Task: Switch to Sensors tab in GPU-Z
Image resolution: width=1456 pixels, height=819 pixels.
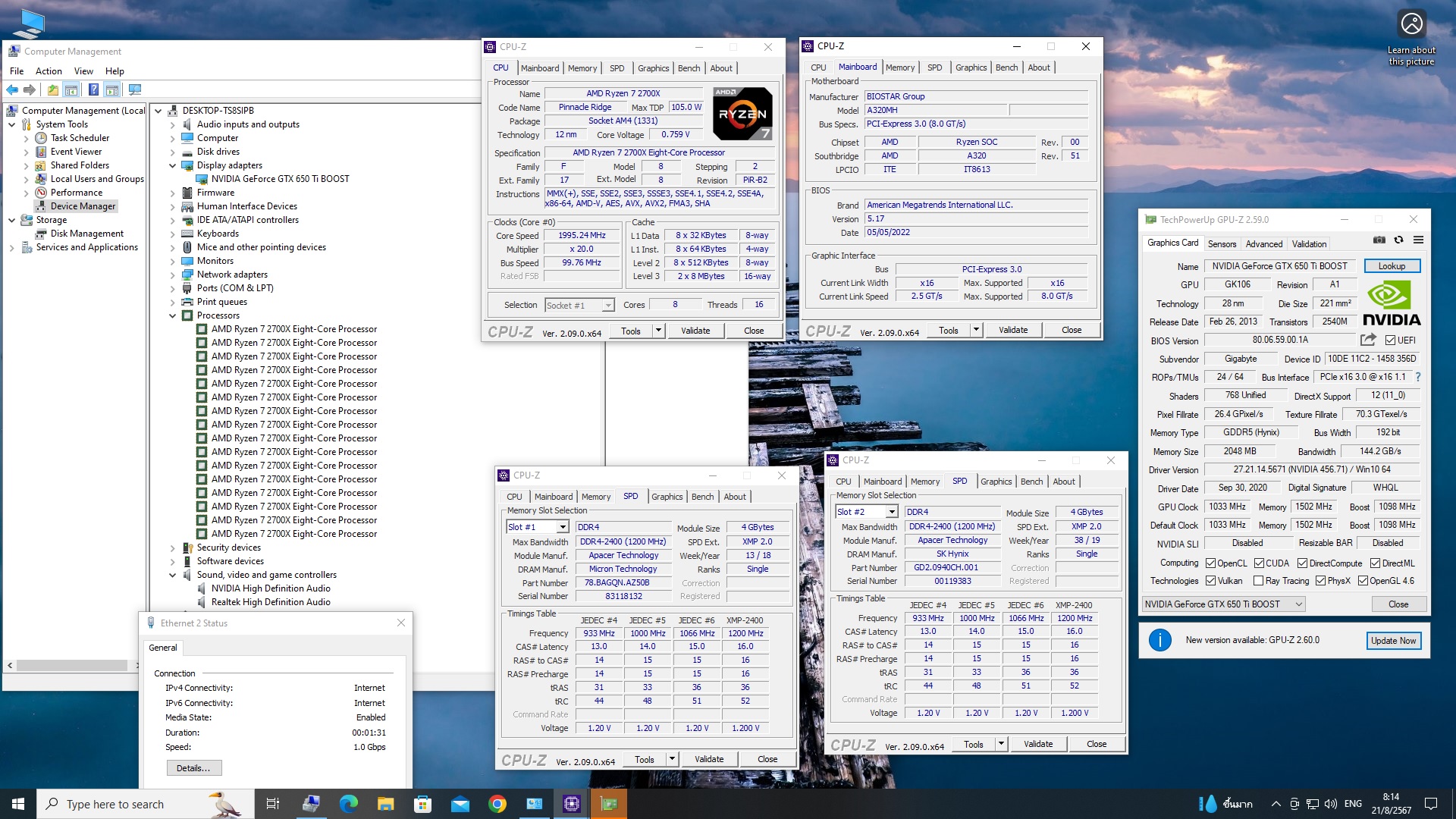Action: (1222, 244)
